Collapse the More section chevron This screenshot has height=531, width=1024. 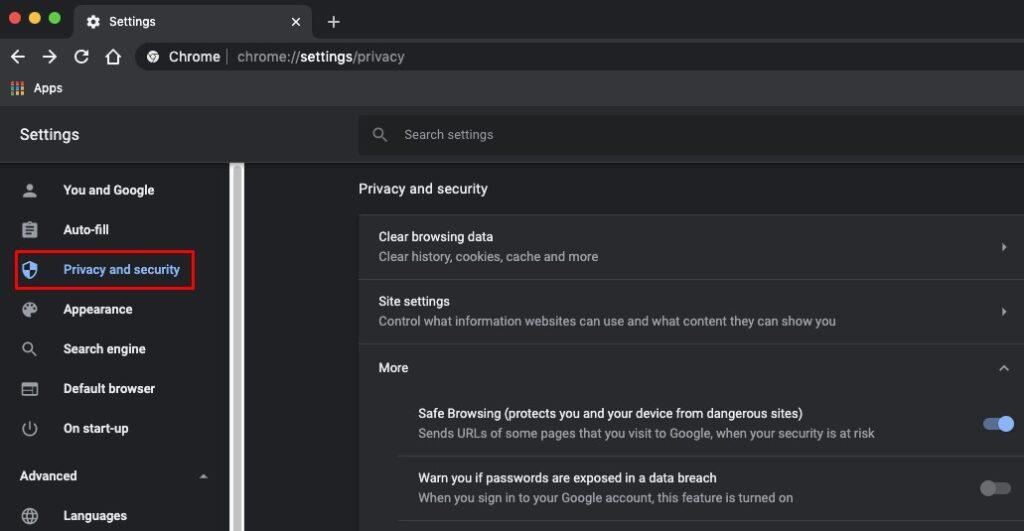pos(1004,368)
